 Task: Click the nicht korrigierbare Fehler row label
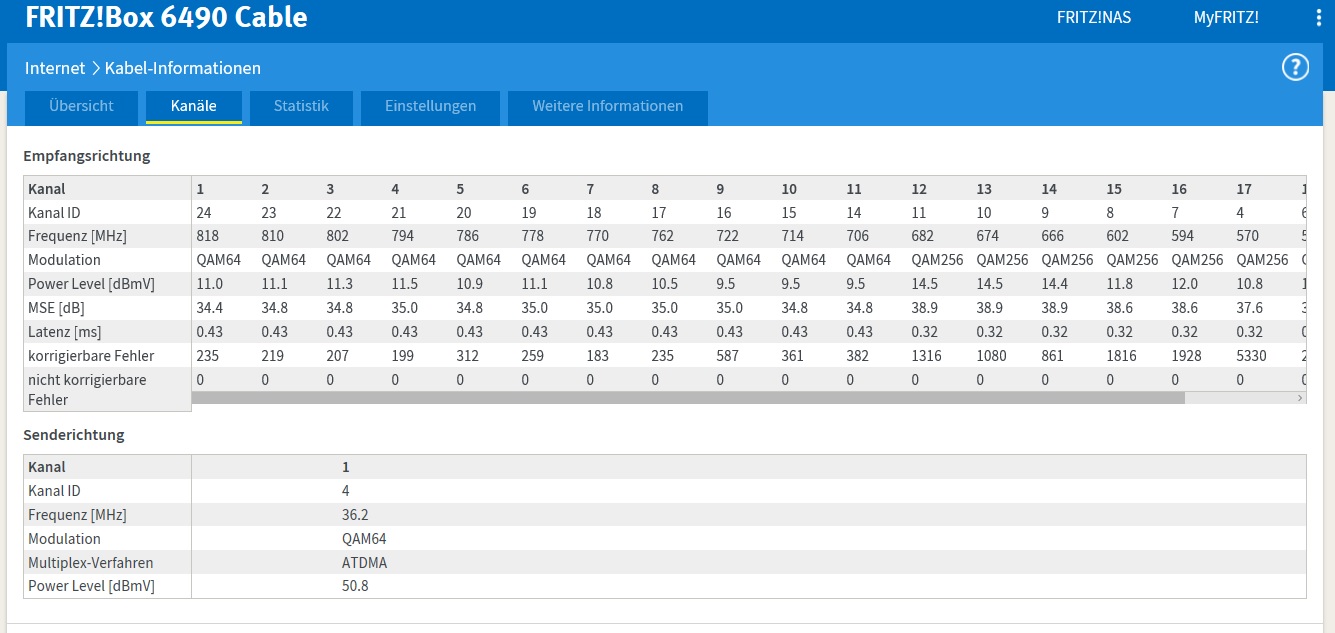coord(87,390)
